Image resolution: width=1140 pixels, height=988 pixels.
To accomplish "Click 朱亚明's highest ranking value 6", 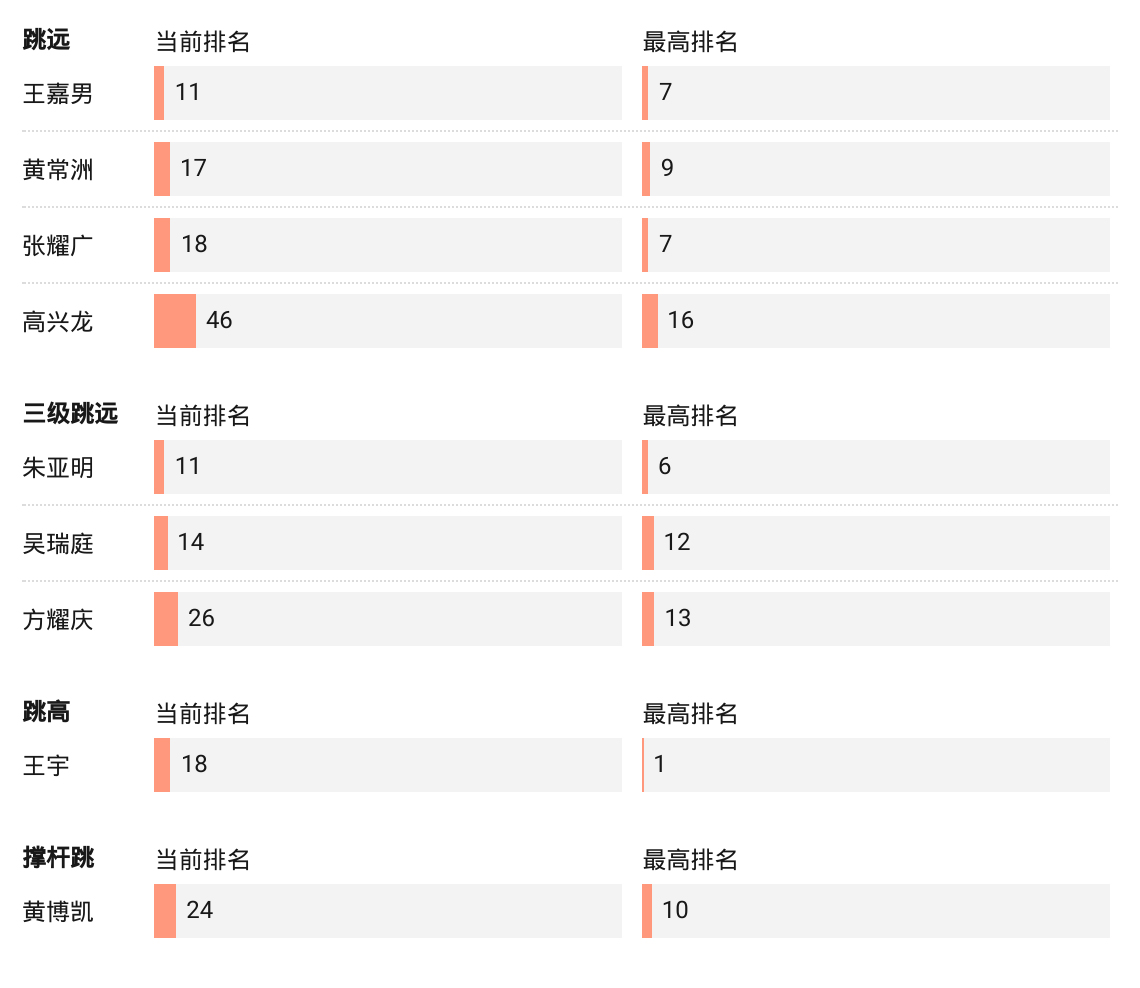I will click(665, 466).
